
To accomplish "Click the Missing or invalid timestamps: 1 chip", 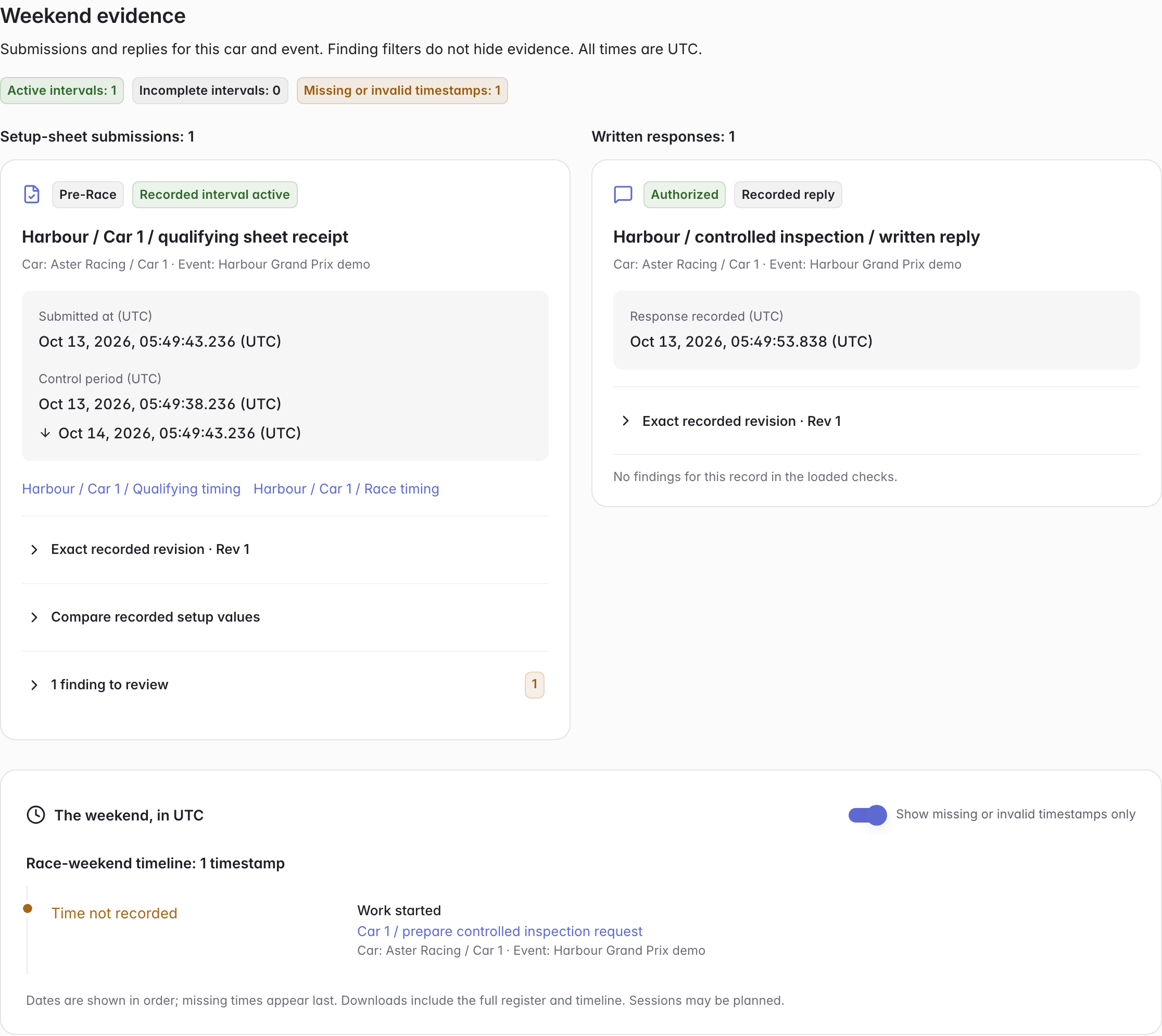I will click(x=402, y=91).
